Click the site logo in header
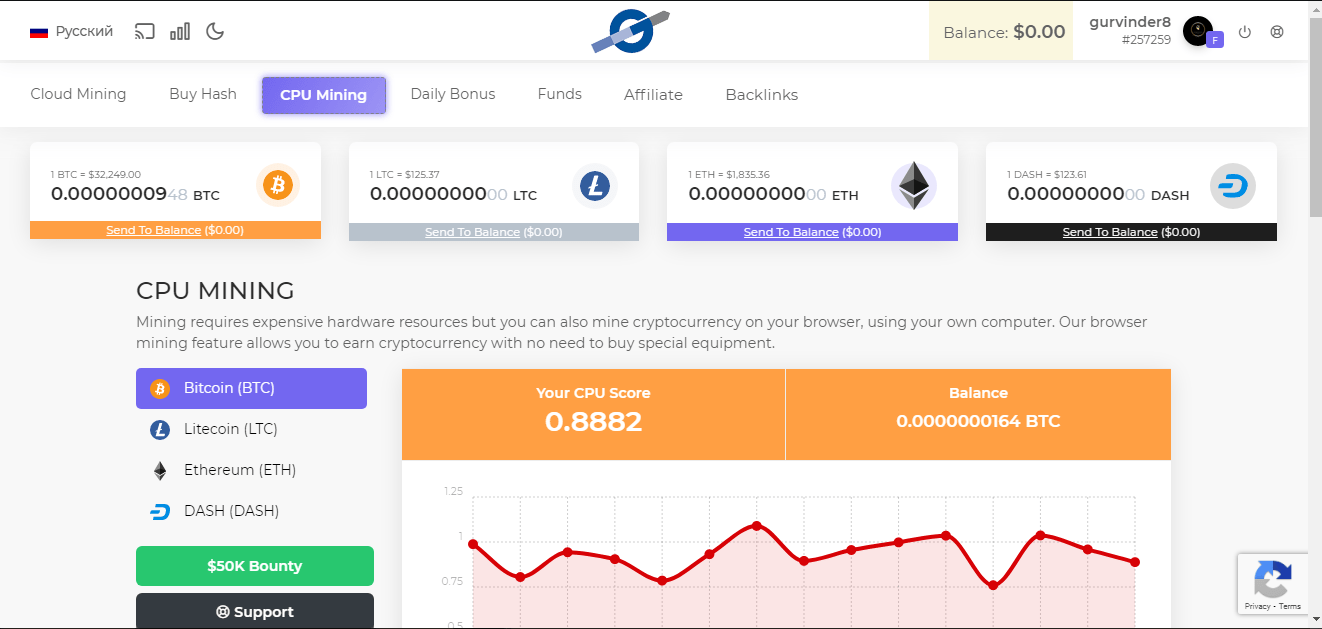1322x629 pixels. tap(630, 31)
